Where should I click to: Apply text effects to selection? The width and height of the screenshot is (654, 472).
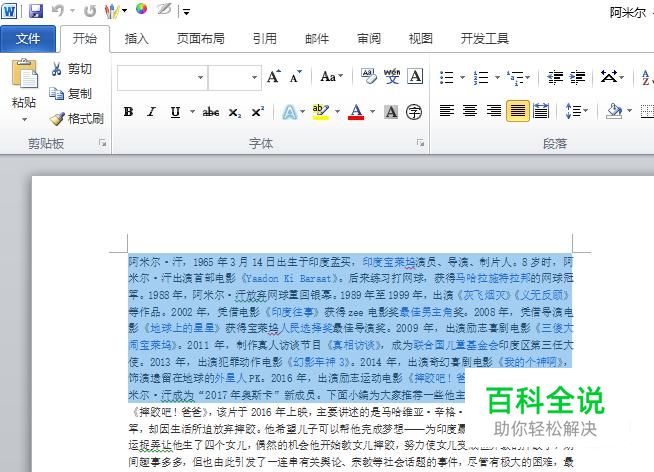coord(290,112)
